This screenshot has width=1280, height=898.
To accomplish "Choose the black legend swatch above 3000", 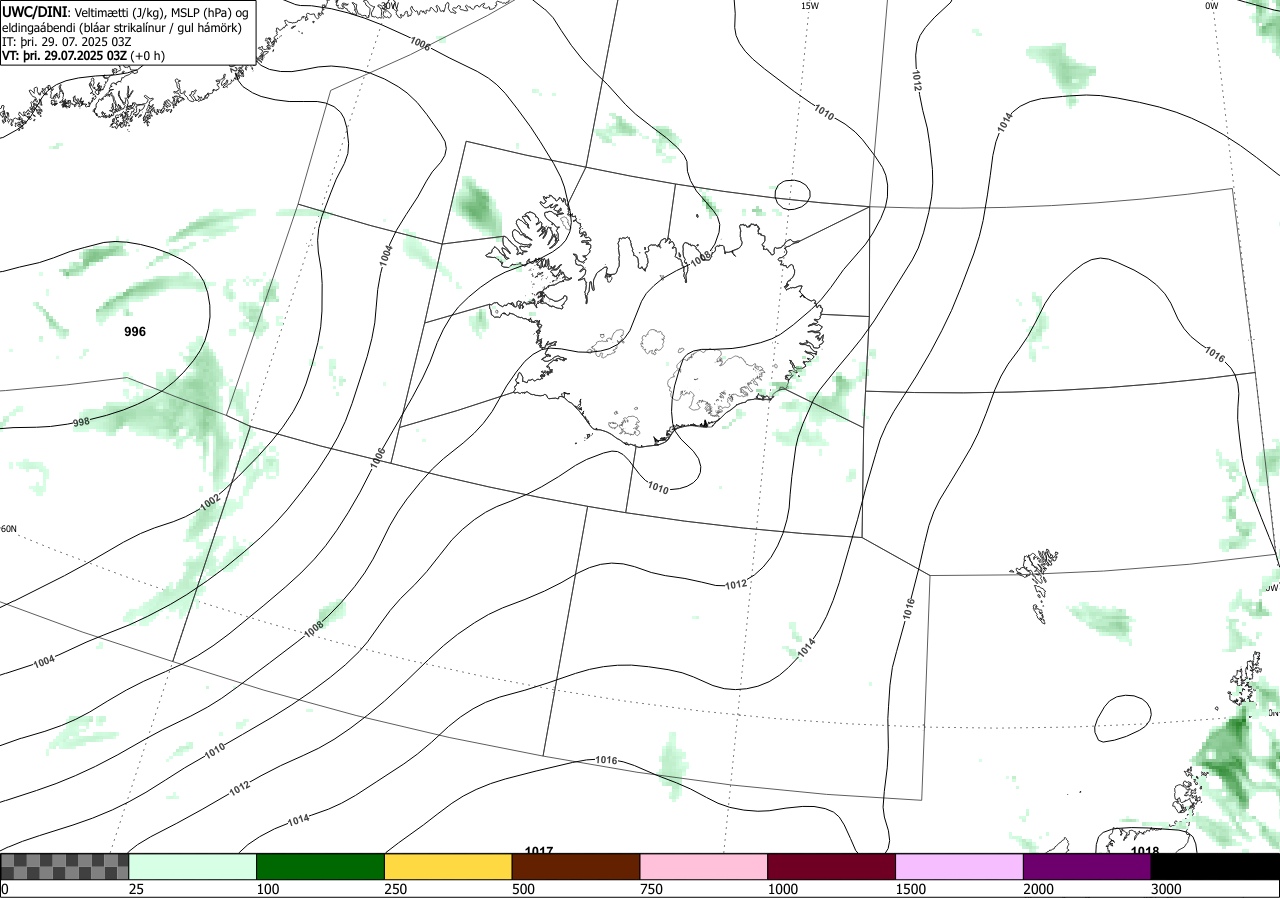I will point(1216,866).
